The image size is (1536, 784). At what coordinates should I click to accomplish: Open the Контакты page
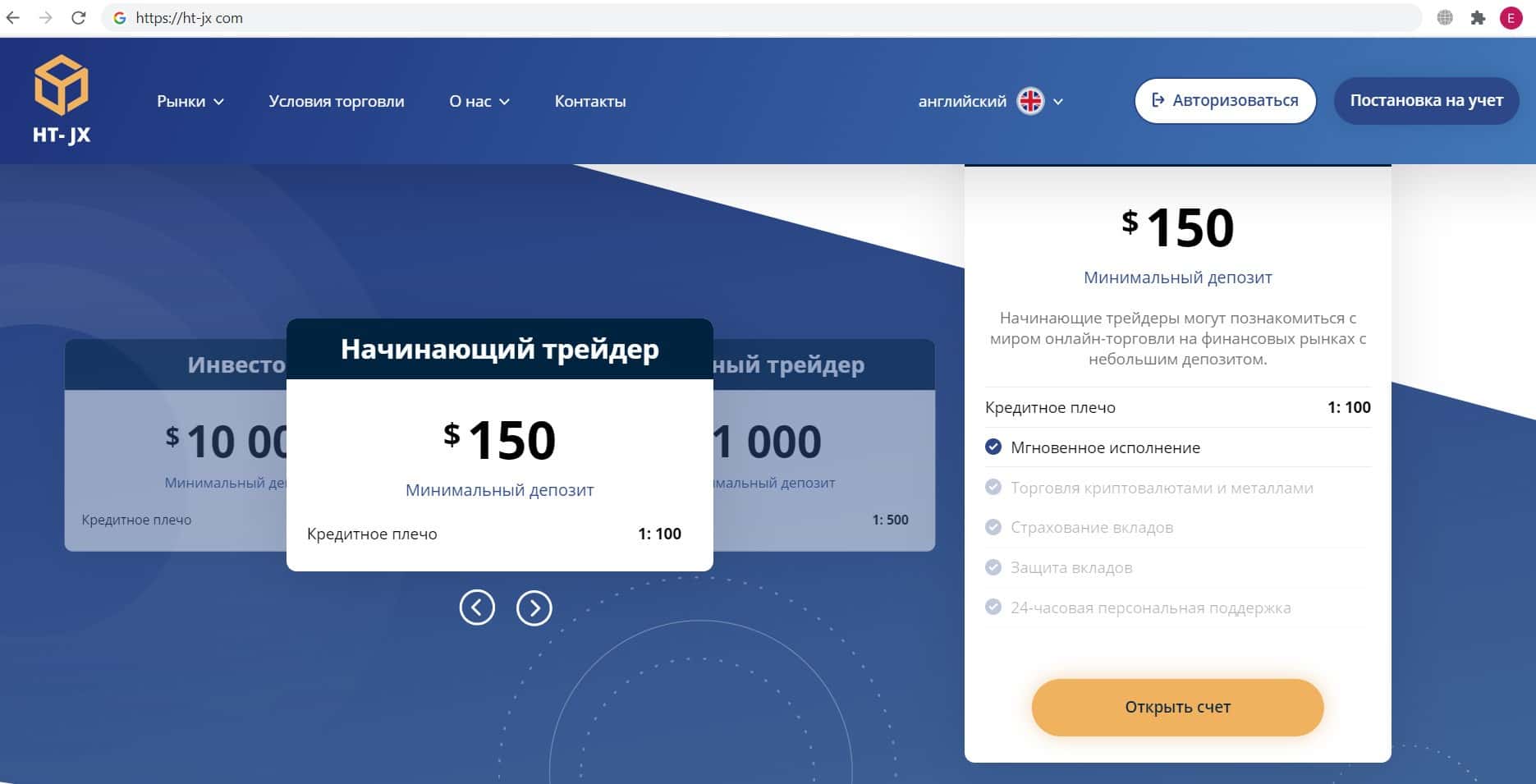[x=590, y=101]
